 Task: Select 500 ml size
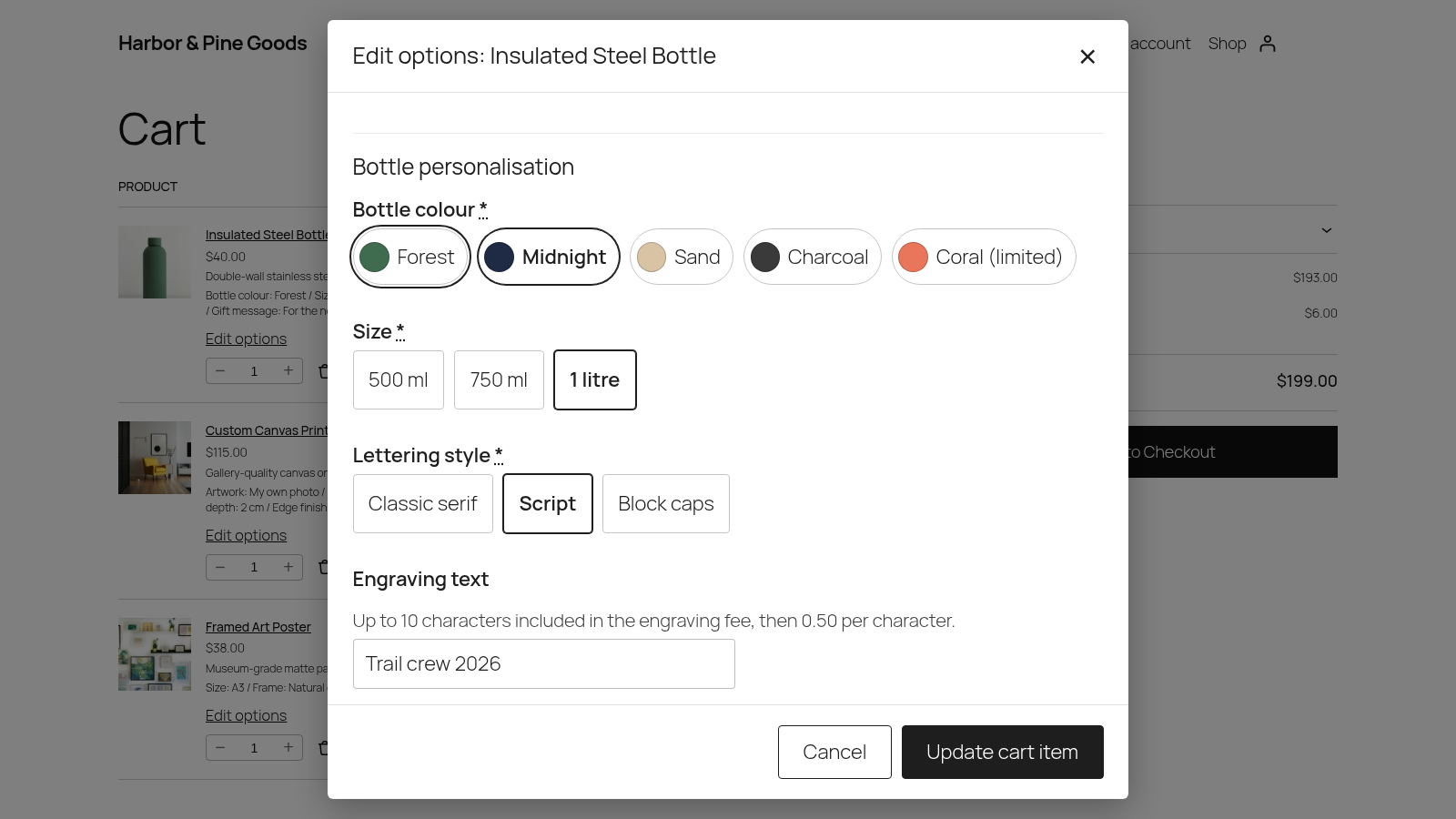(399, 379)
